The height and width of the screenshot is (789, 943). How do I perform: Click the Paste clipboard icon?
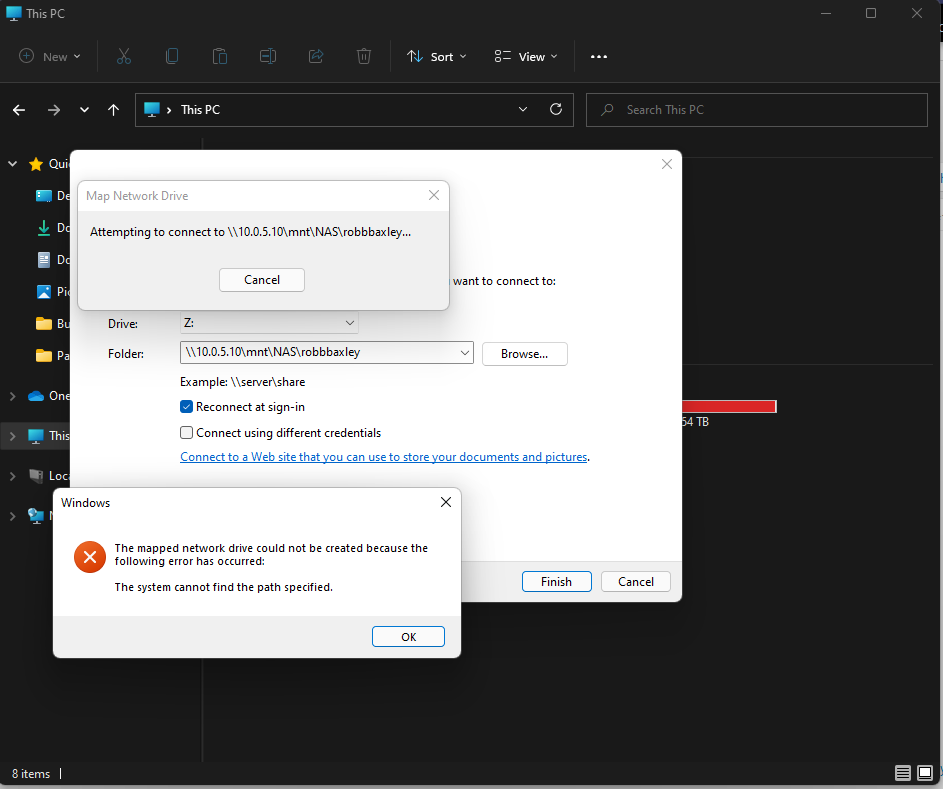(220, 57)
